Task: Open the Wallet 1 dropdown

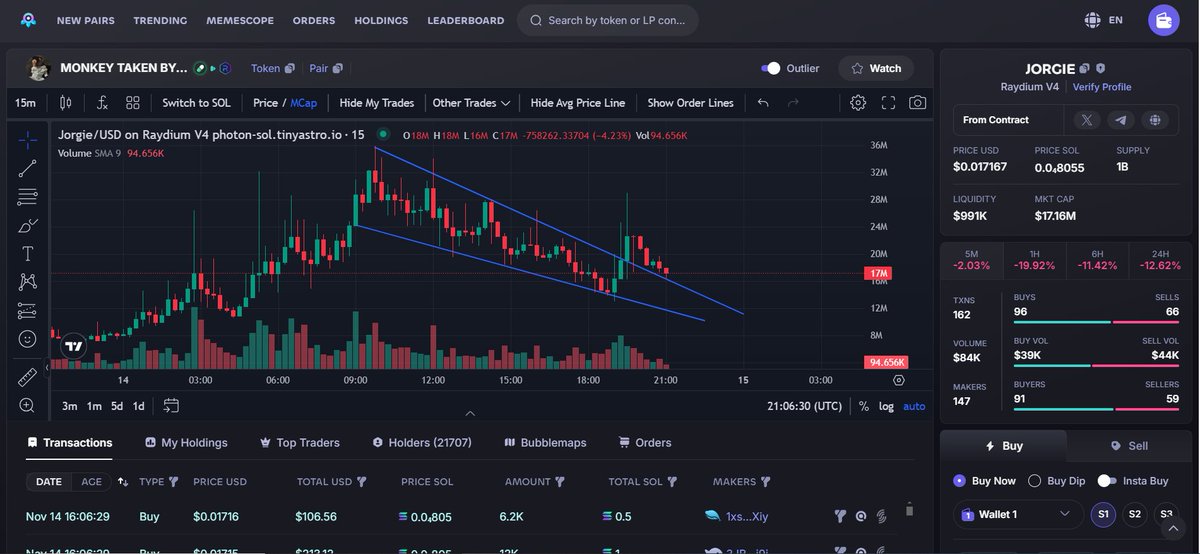Action: 1017,514
